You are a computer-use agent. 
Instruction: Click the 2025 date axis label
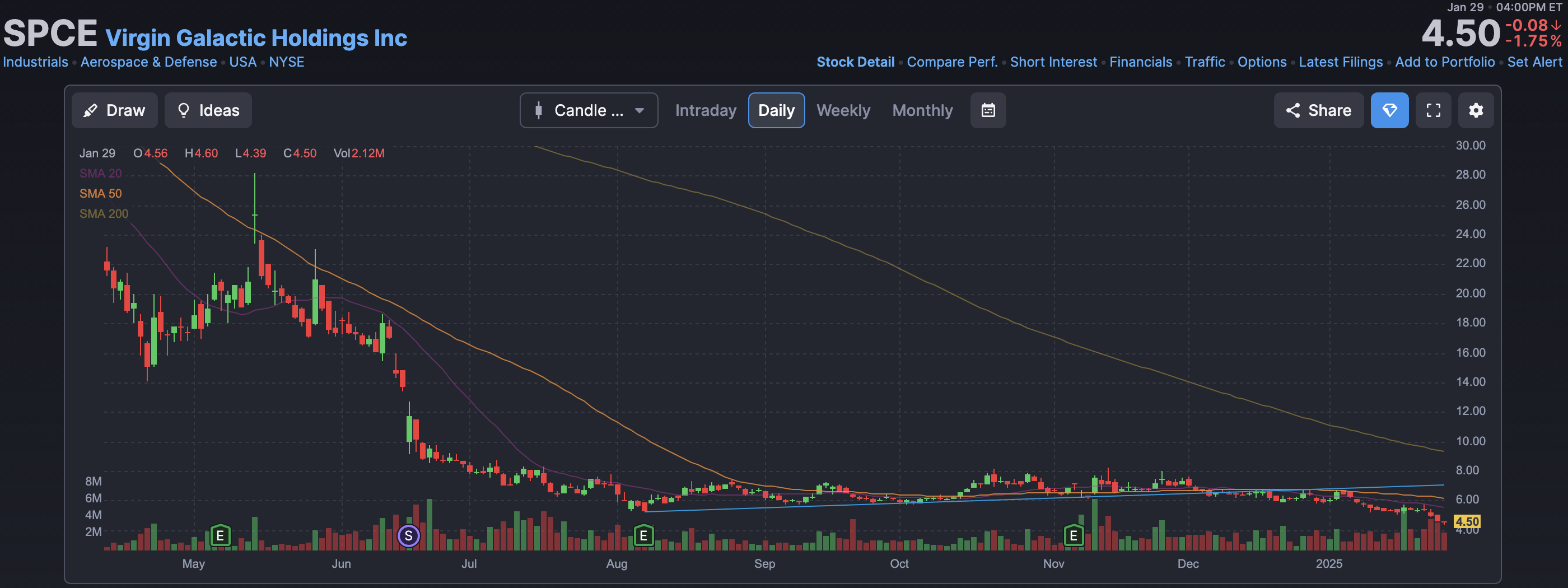(x=1329, y=564)
